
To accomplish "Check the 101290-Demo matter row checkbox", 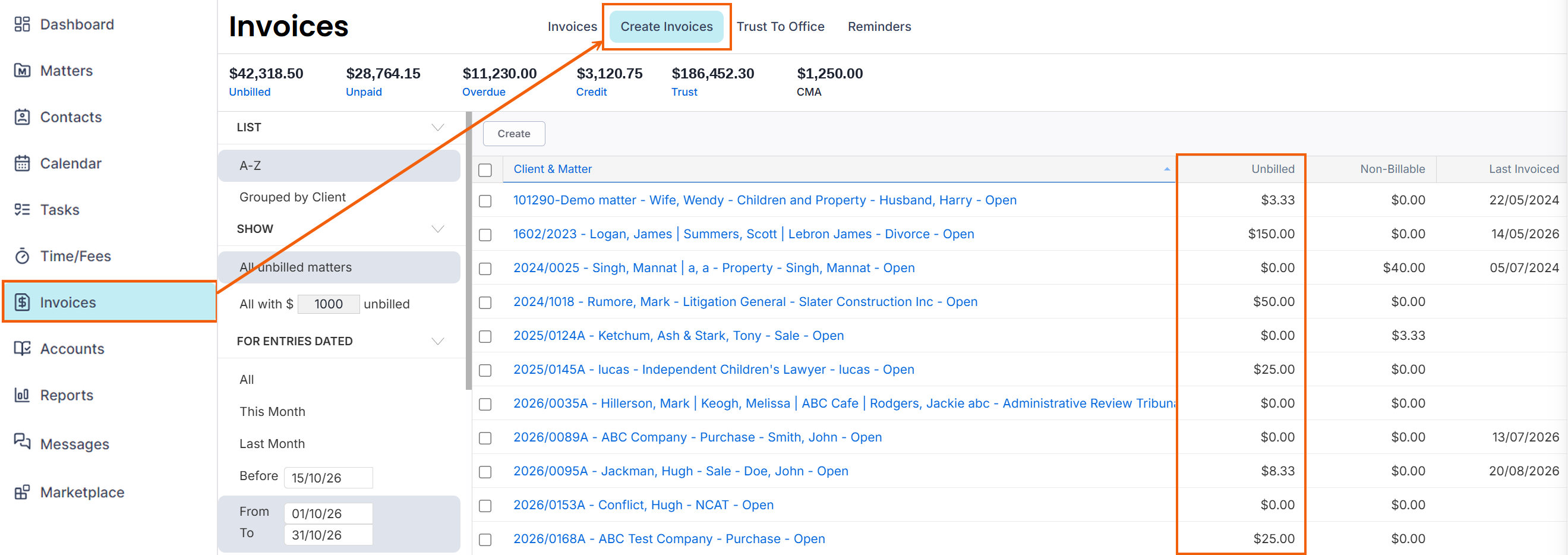I will click(x=485, y=201).
